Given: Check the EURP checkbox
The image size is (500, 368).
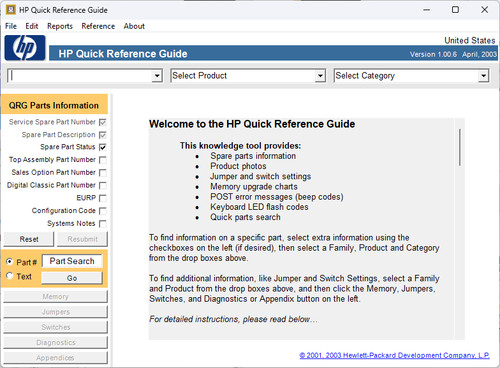Looking at the screenshot, I should point(103,198).
